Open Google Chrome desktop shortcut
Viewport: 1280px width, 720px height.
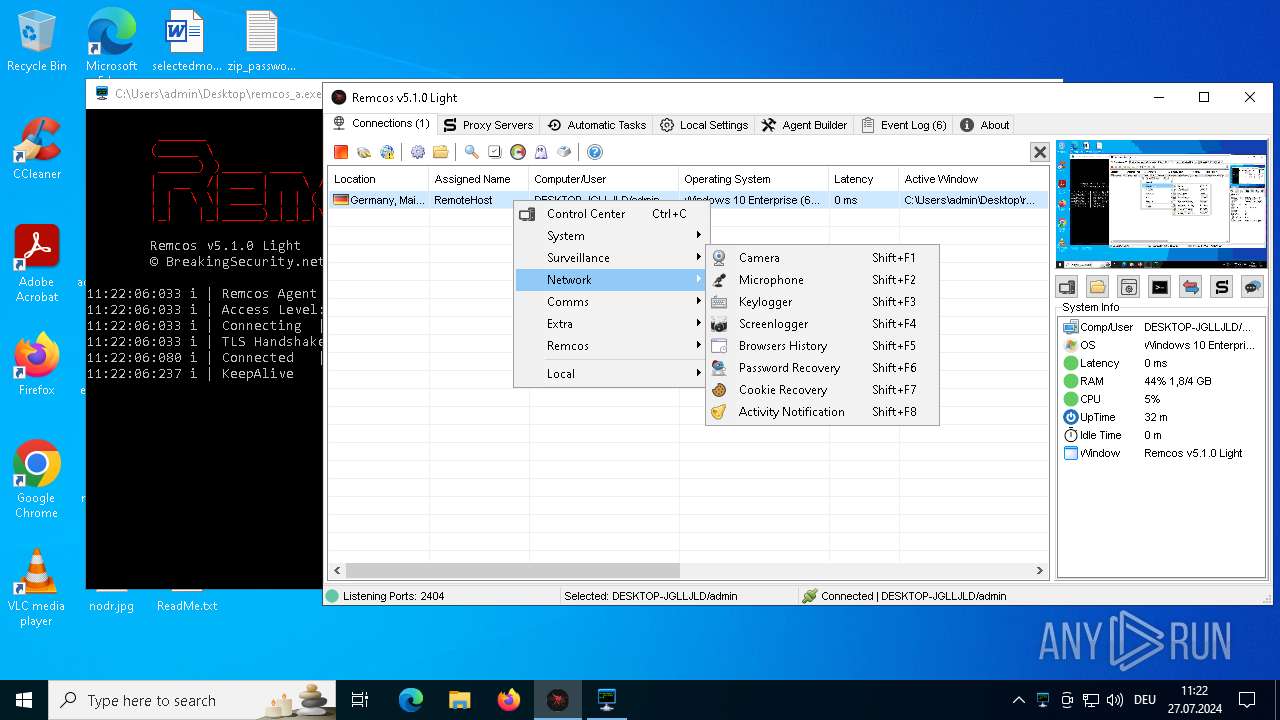point(37,479)
